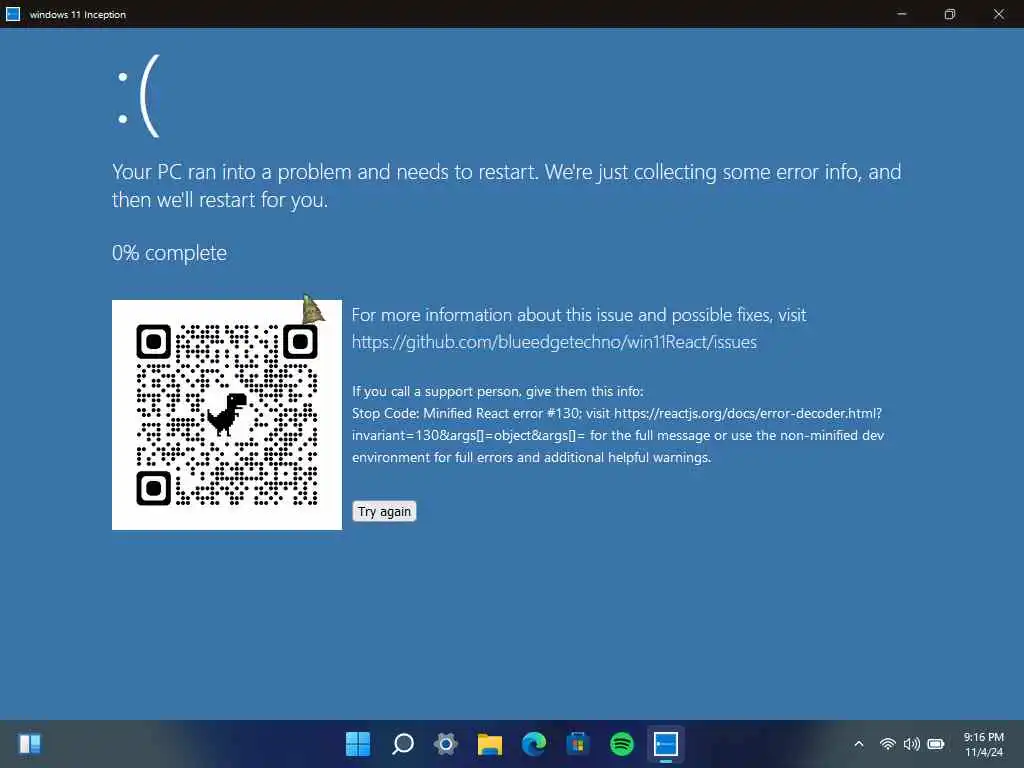Viewport: 1024px width, 768px height.
Task: Launch Spotify from the taskbar
Action: click(x=622, y=744)
